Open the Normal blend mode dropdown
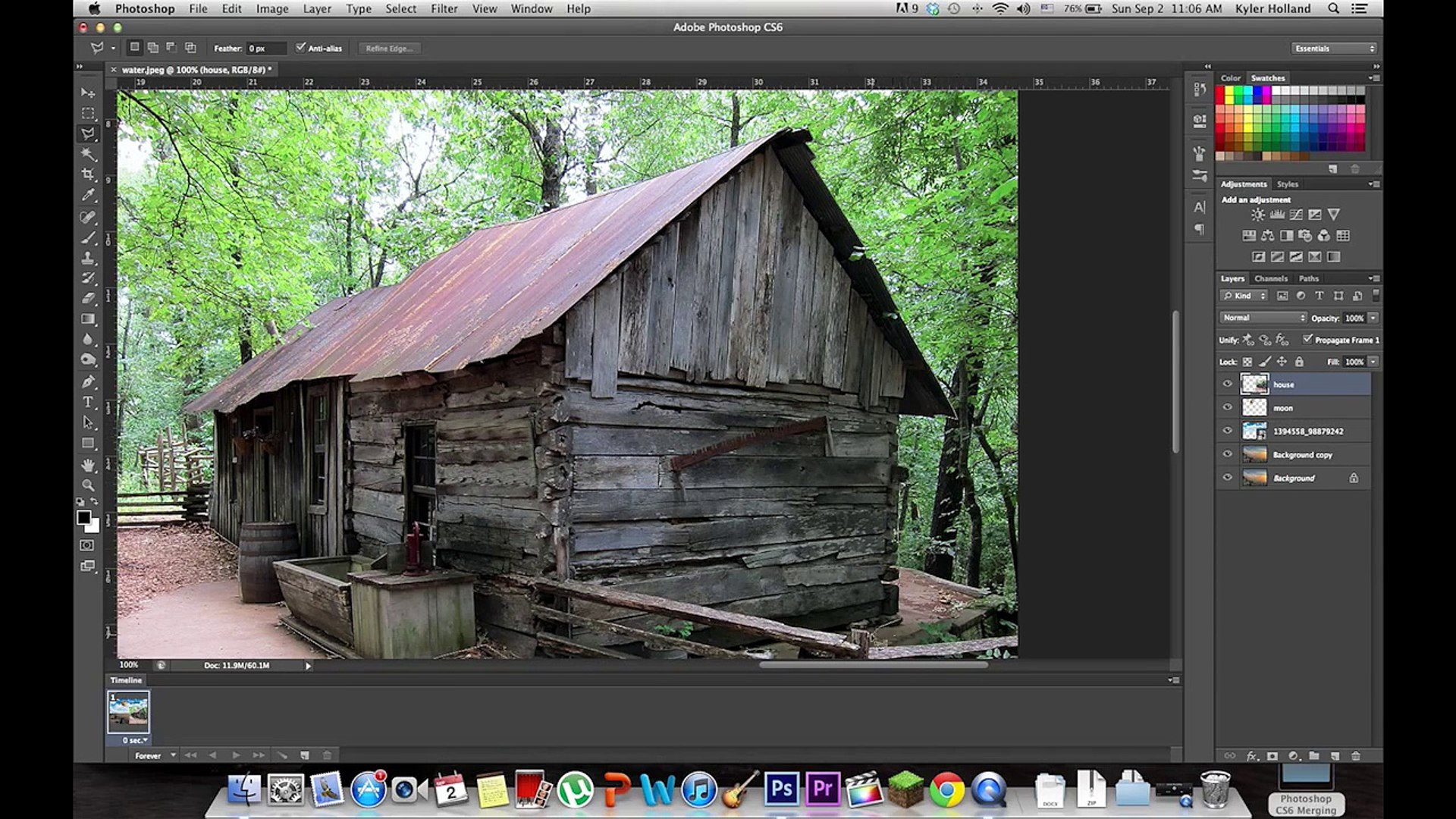The image size is (1456, 819). (1263, 318)
